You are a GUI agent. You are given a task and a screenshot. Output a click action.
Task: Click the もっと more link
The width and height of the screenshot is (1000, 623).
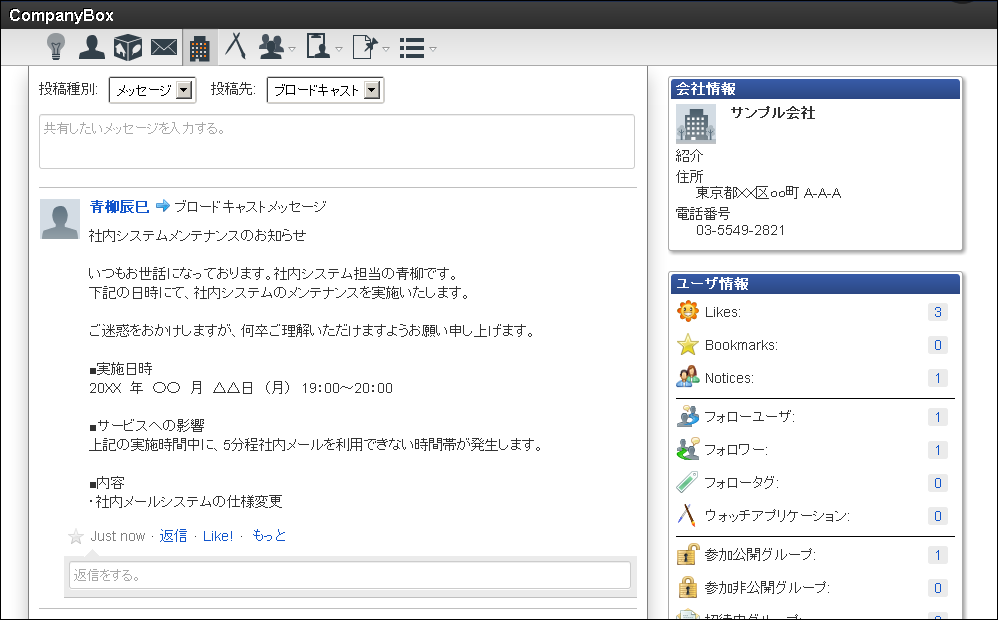point(269,536)
